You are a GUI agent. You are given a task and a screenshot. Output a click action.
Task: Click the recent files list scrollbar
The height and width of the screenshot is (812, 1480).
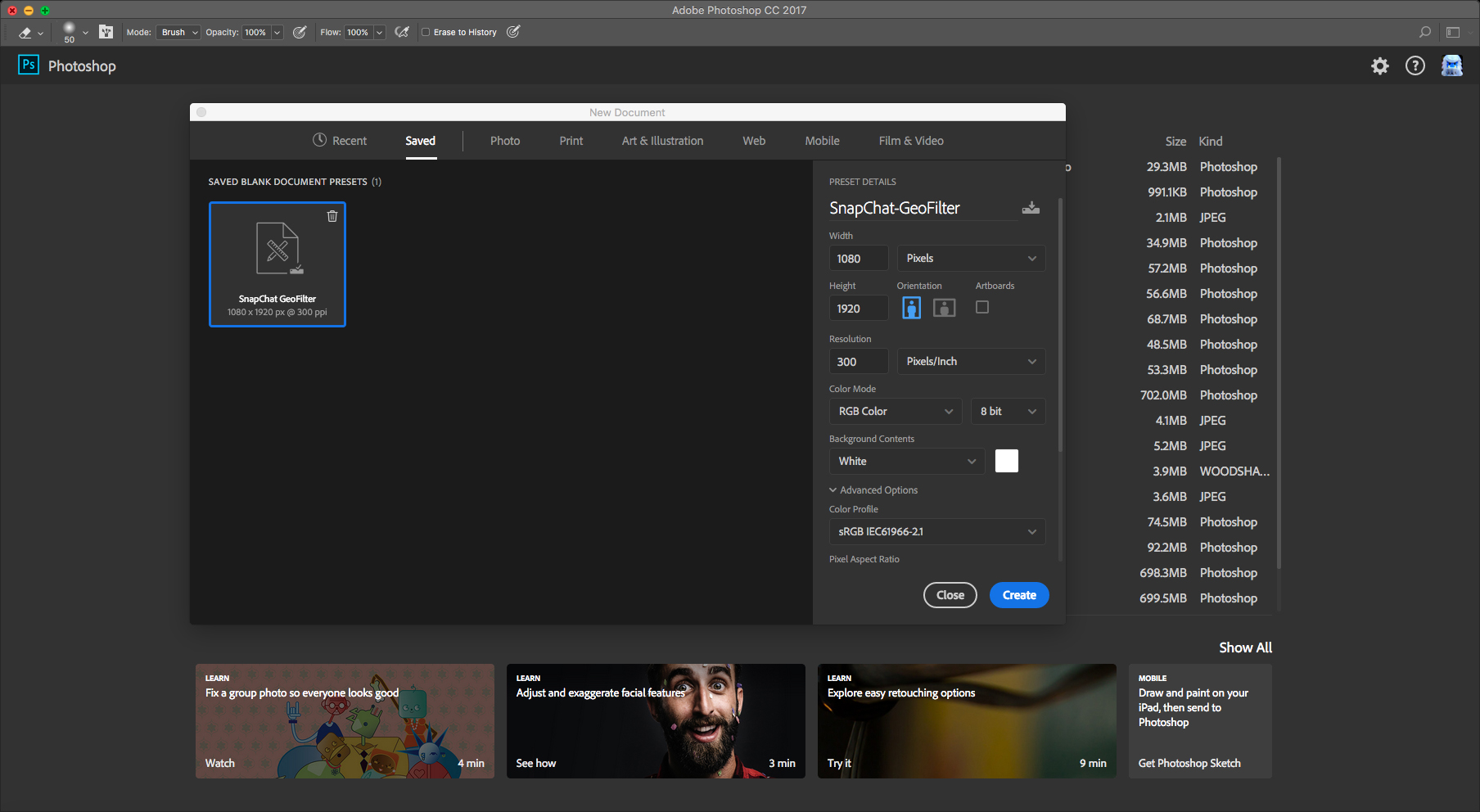[1279, 363]
